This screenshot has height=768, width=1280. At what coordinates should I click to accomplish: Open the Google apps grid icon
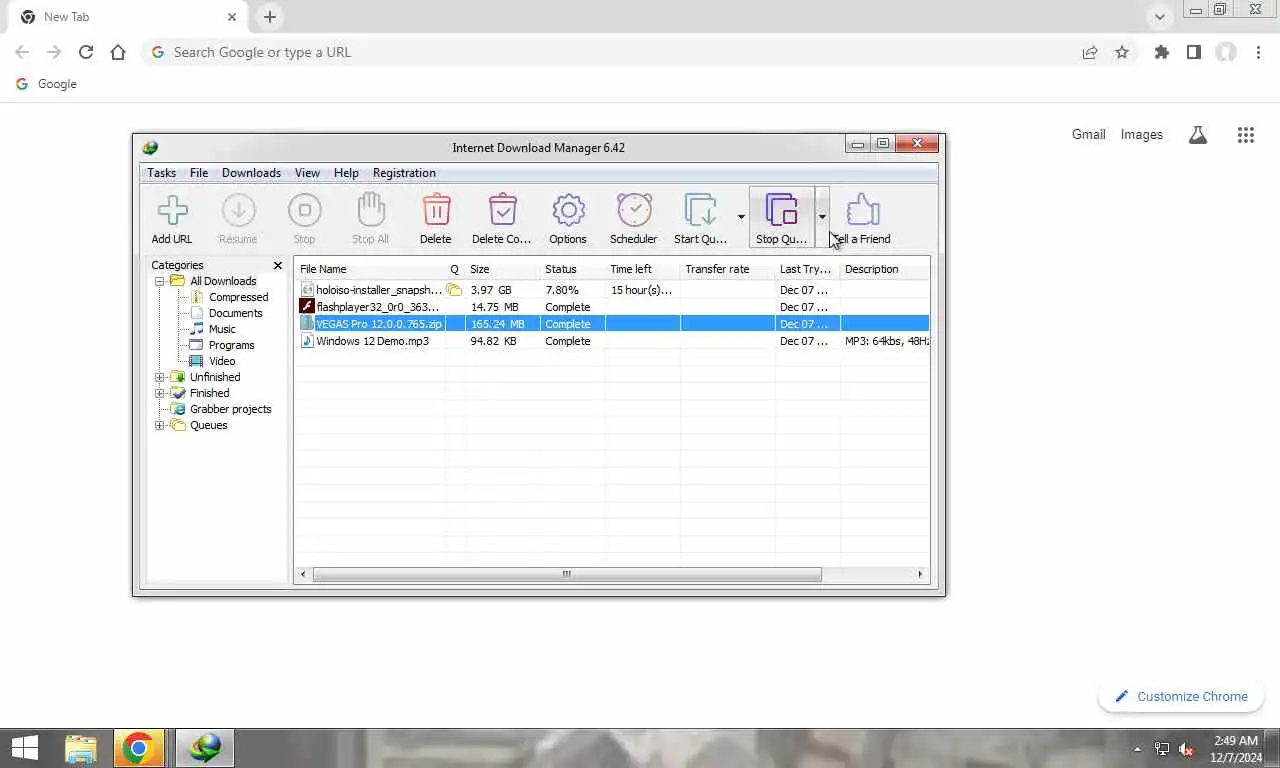click(x=1246, y=135)
